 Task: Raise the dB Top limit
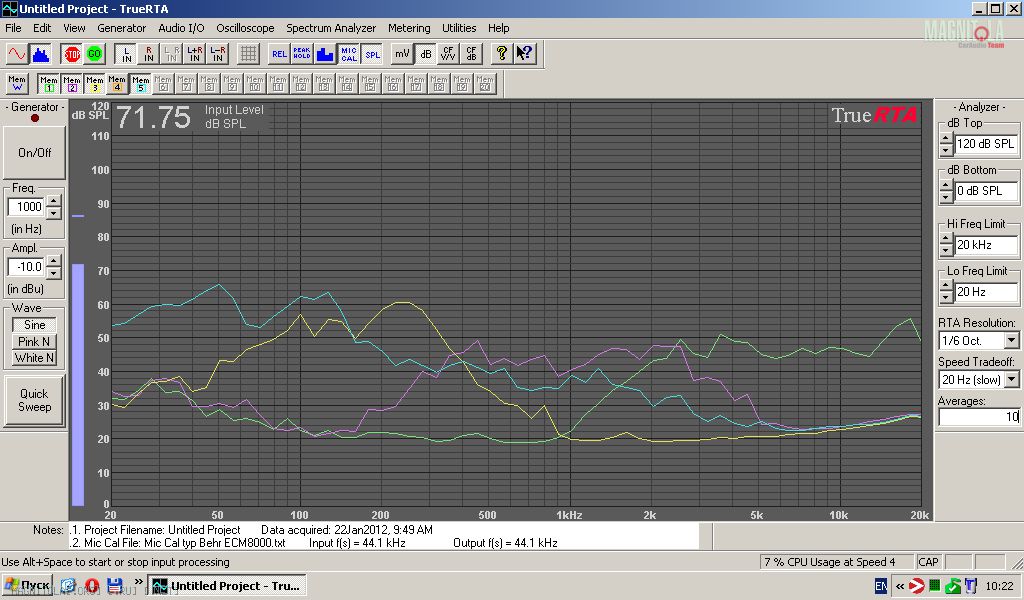click(x=946, y=138)
